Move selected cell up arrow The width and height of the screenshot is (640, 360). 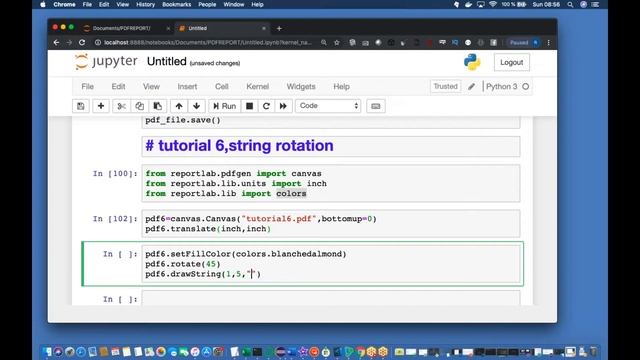179,106
